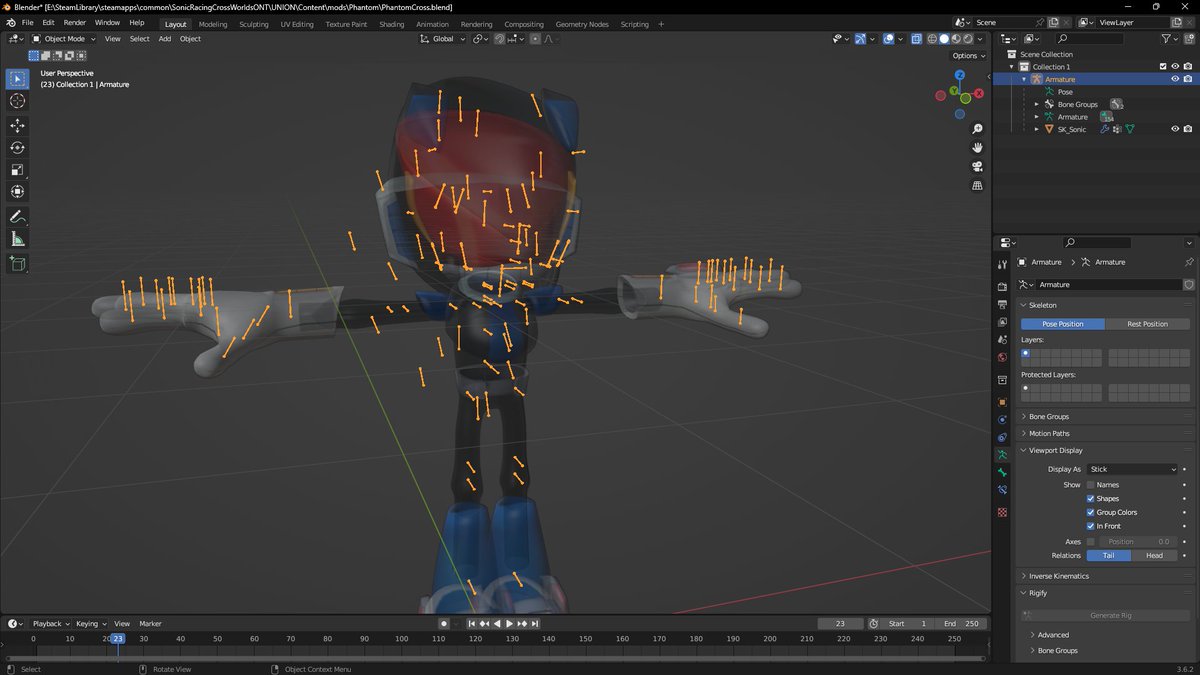Open the Object properties tab
Viewport: 1200px width, 675px height.
click(x=1002, y=401)
